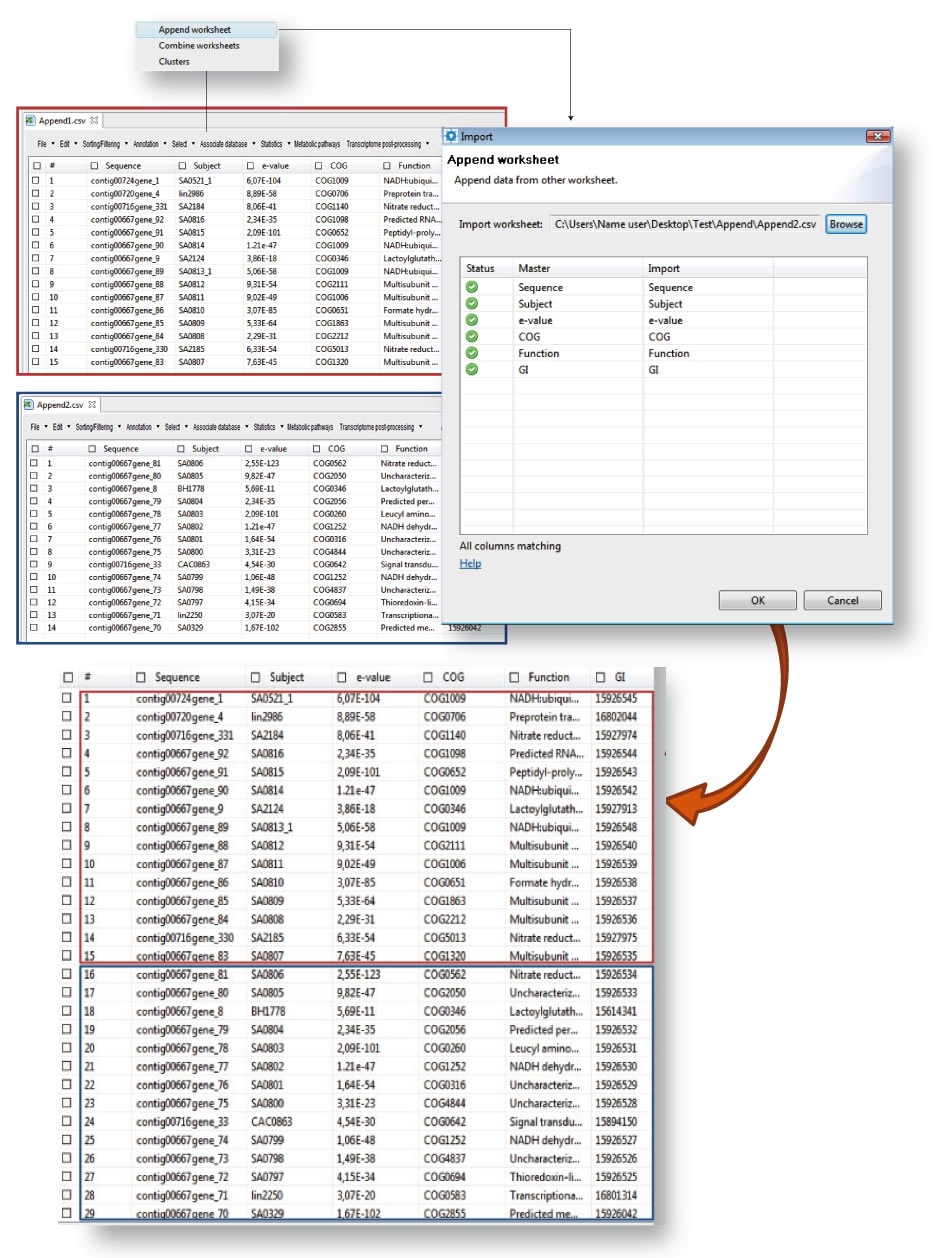942x1258 pixels.
Task: Click the Append1.csv tab file icon
Action: pyautogui.click(x=30, y=120)
